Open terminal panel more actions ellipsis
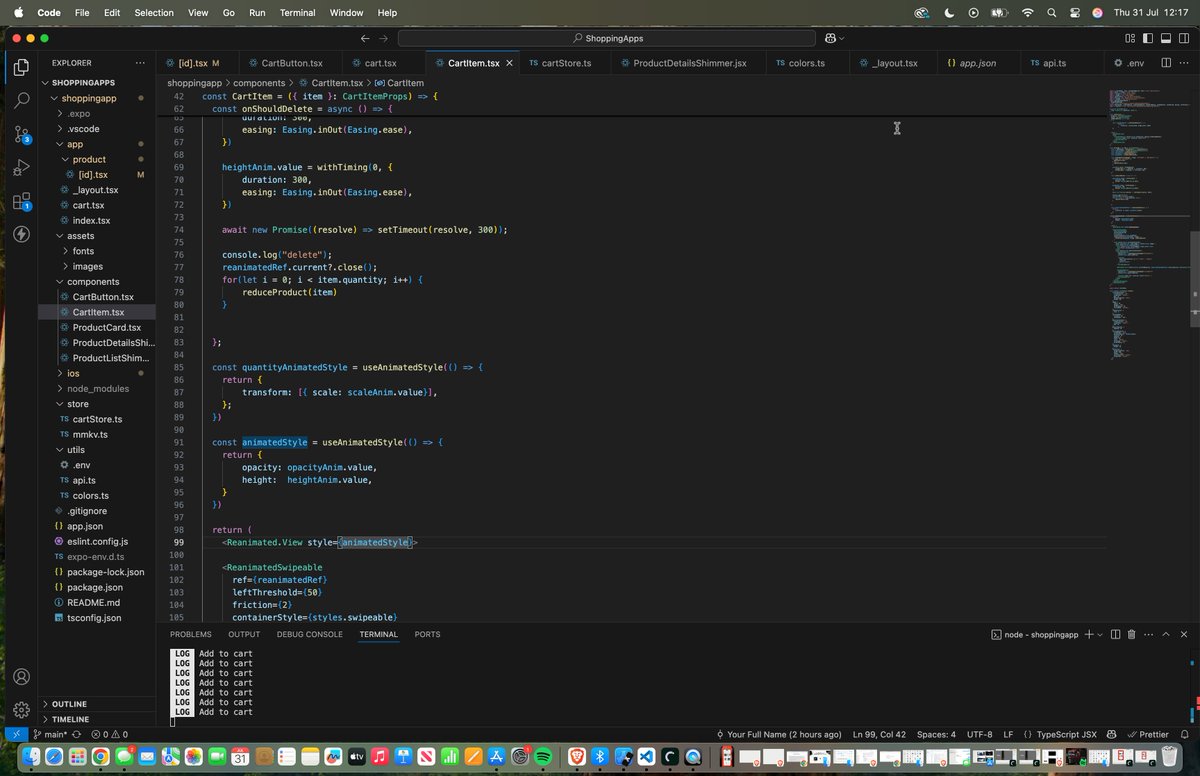Viewport: 1200px width, 776px height. pyautogui.click(x=1148, y=634)
